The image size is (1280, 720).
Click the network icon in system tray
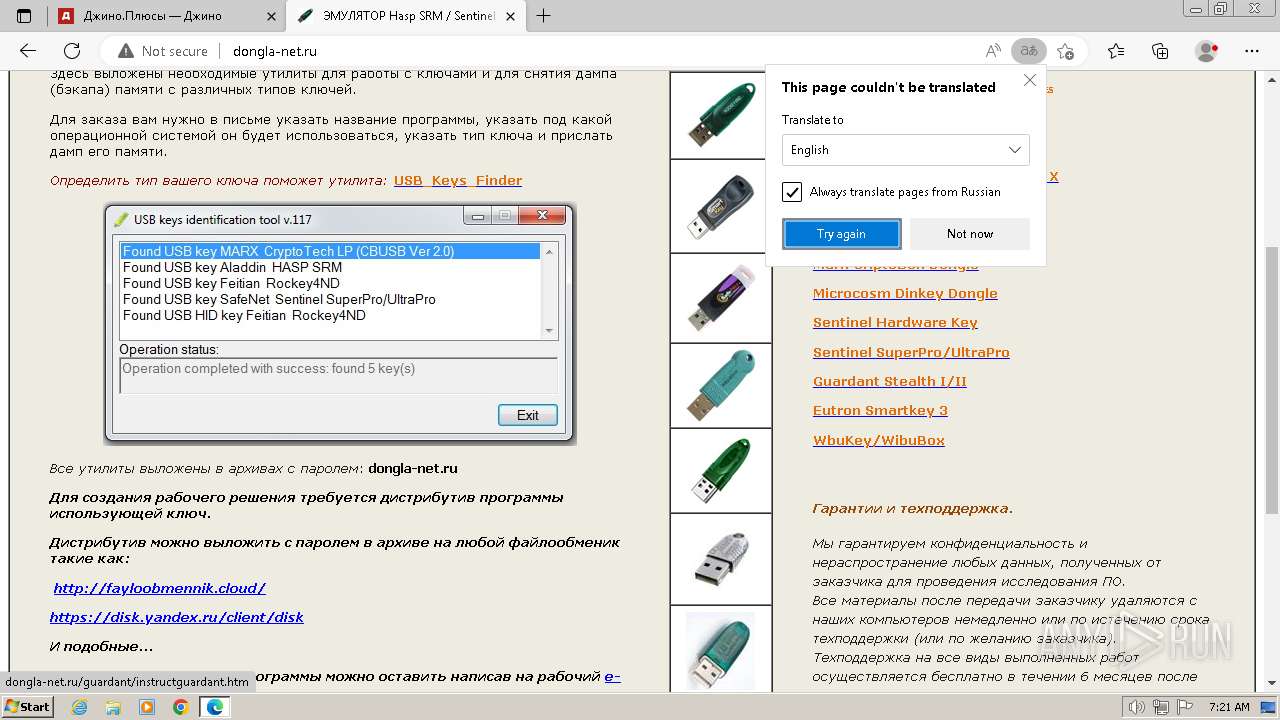coord(1161,707)
